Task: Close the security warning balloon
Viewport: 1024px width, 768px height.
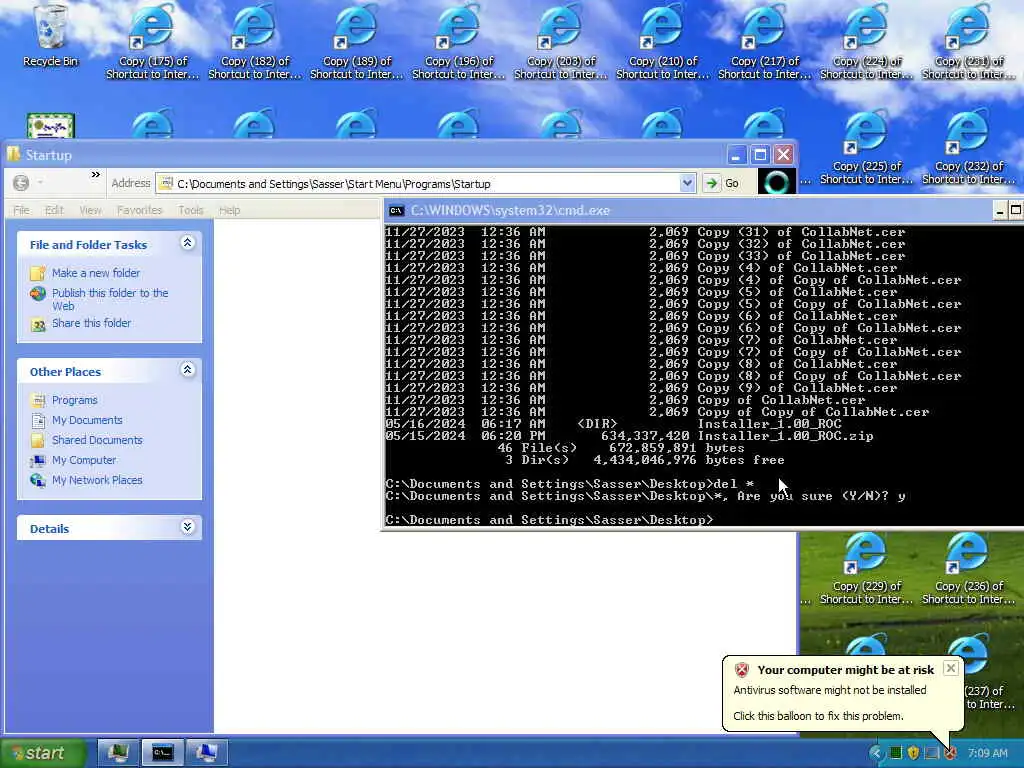Action: [x=951, y=668]
